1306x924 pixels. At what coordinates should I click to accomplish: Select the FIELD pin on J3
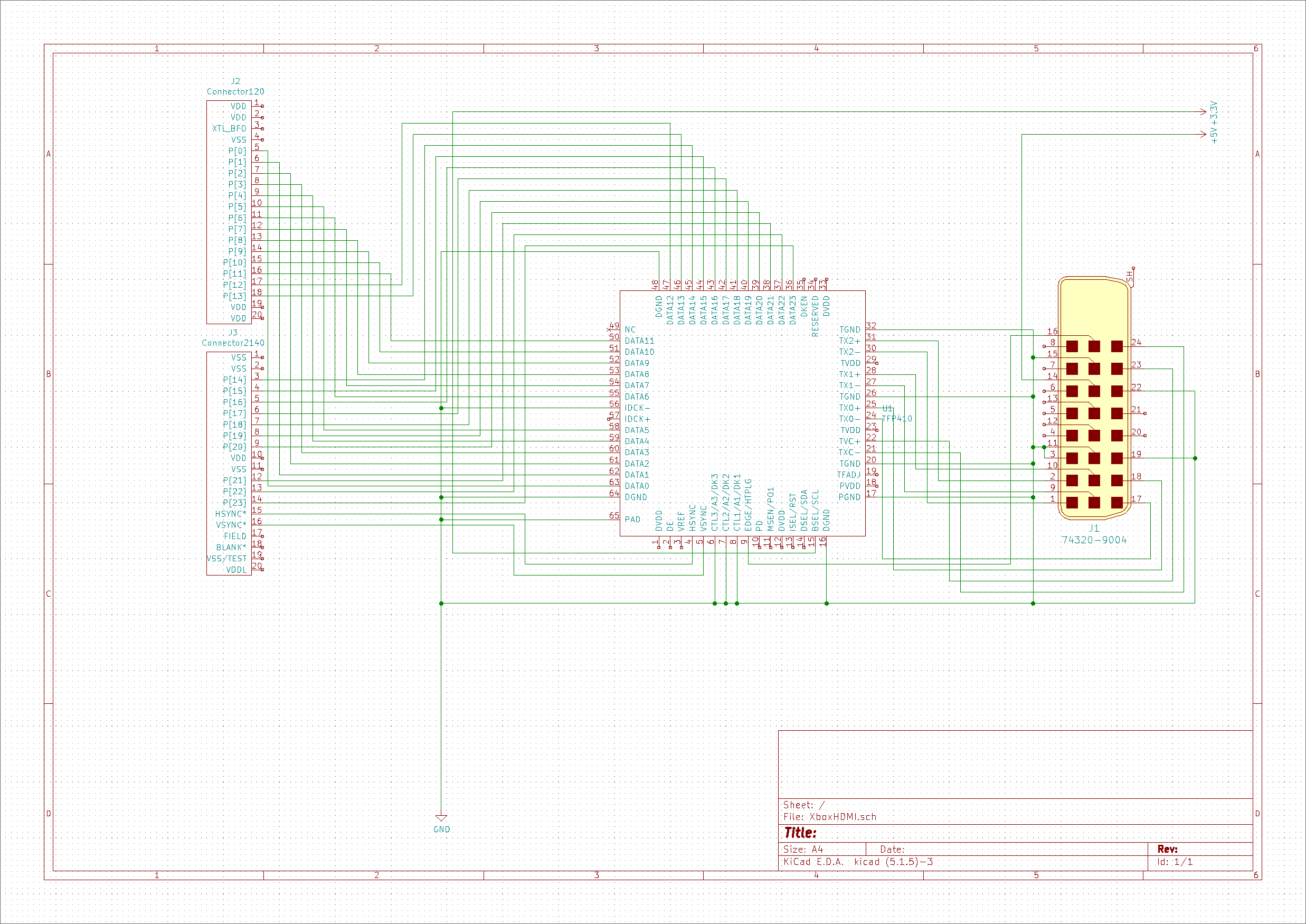click(235, 536)
